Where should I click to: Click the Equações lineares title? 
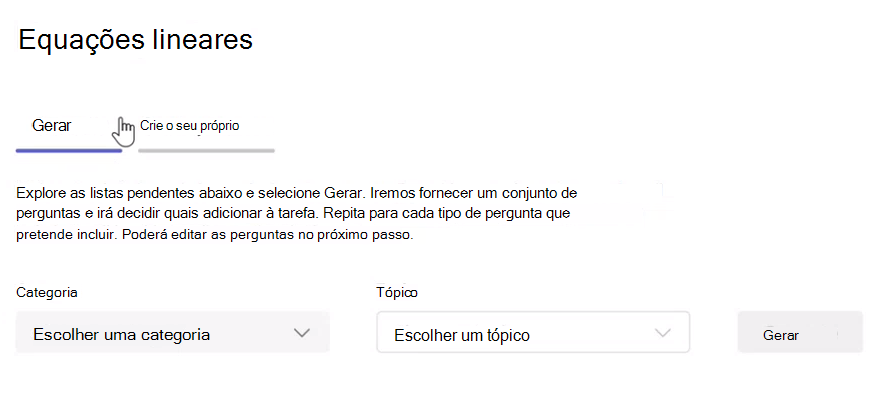135,41
